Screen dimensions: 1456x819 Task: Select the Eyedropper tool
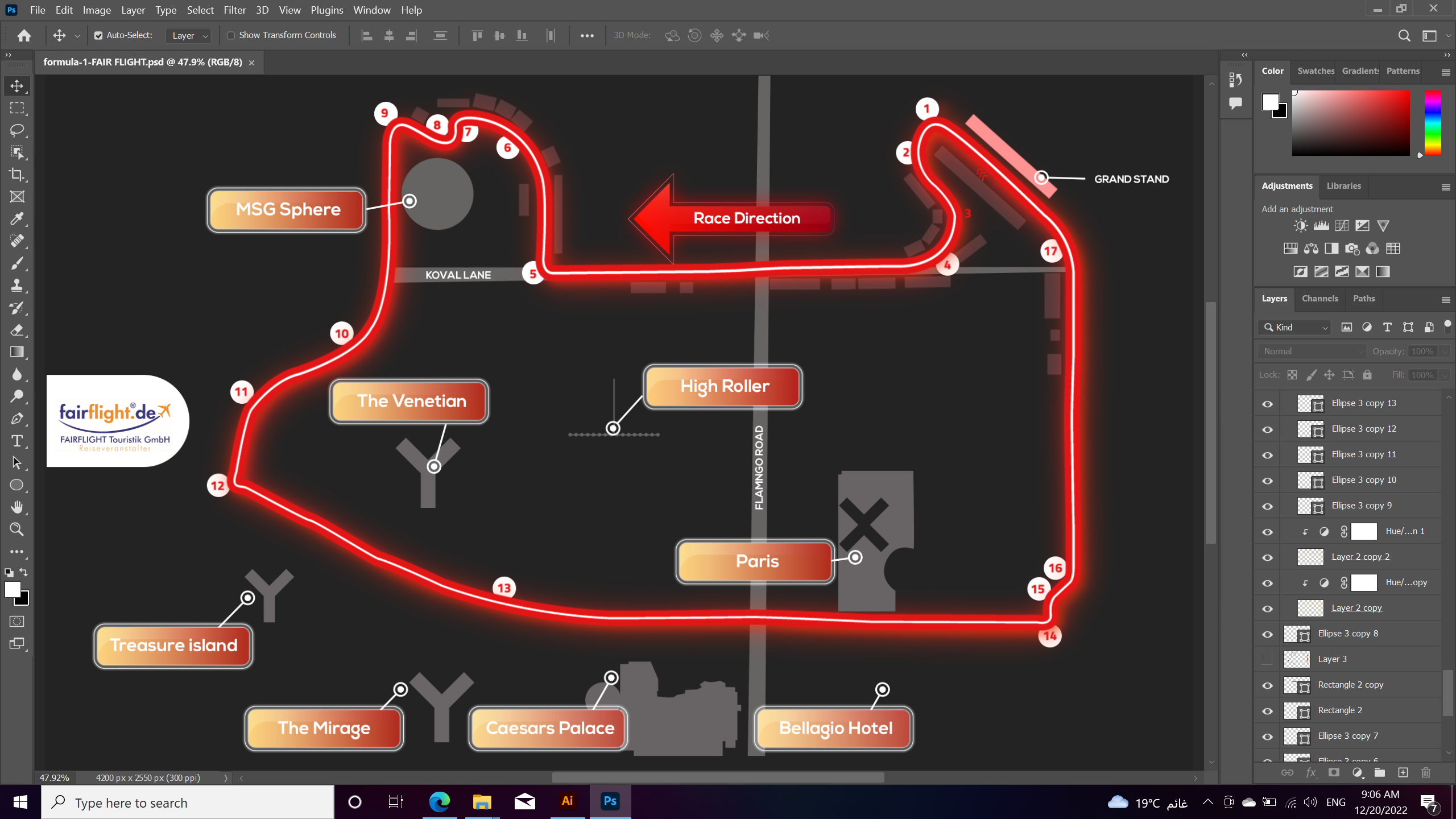pyautogui.click(x=17, y=219)
